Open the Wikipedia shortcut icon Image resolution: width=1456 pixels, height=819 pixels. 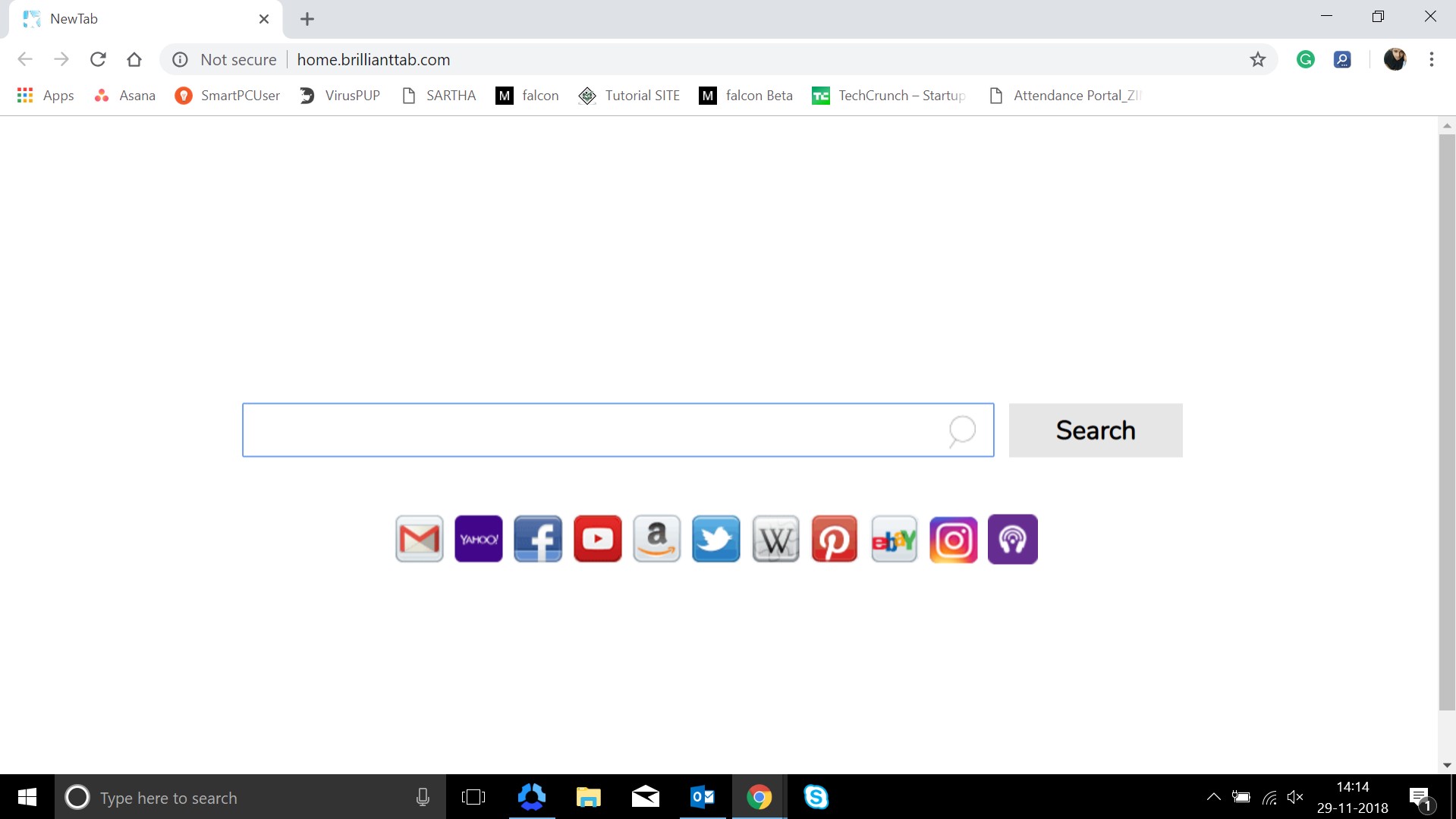coord(775,539)
